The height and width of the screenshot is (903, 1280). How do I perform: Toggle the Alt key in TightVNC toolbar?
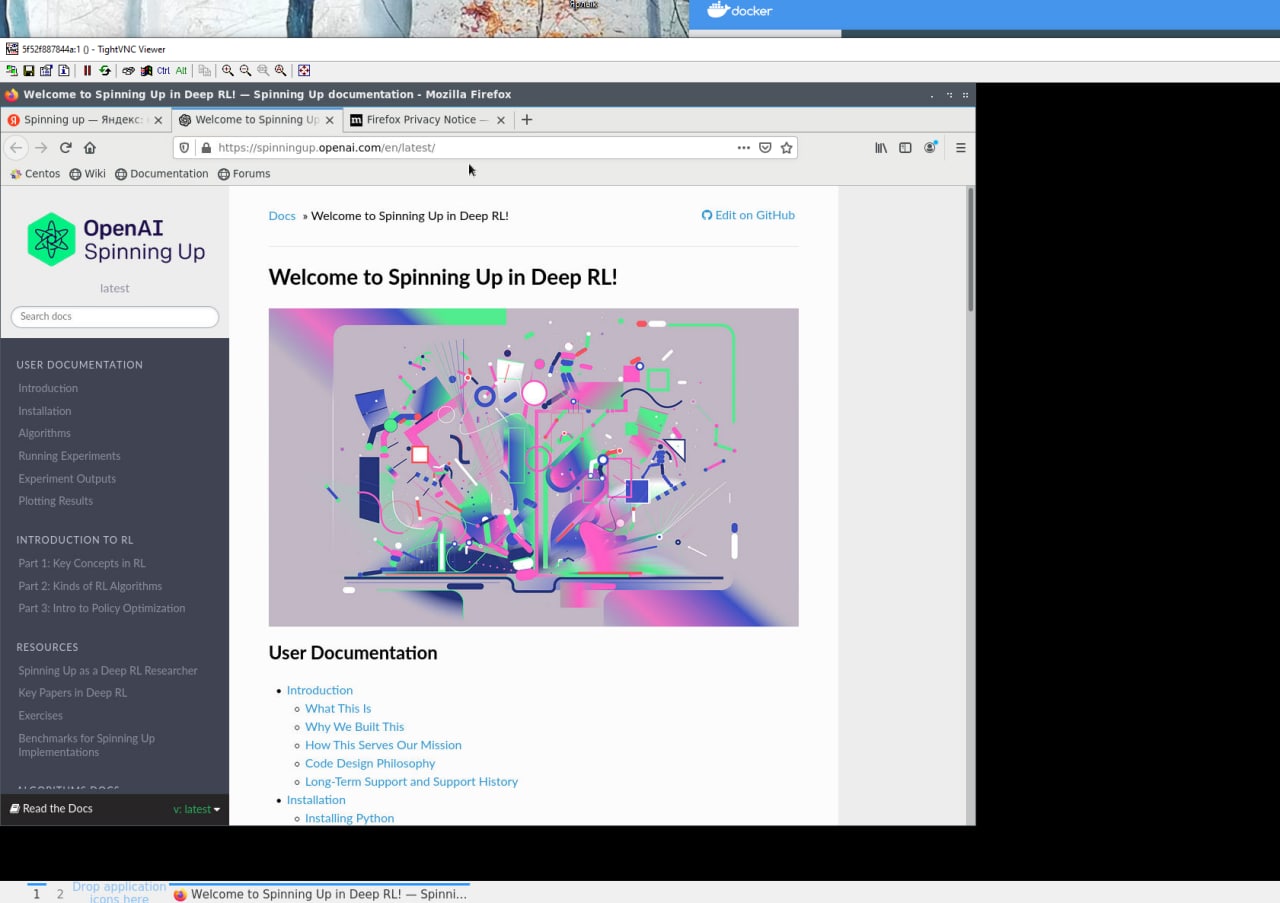(181, 71)
